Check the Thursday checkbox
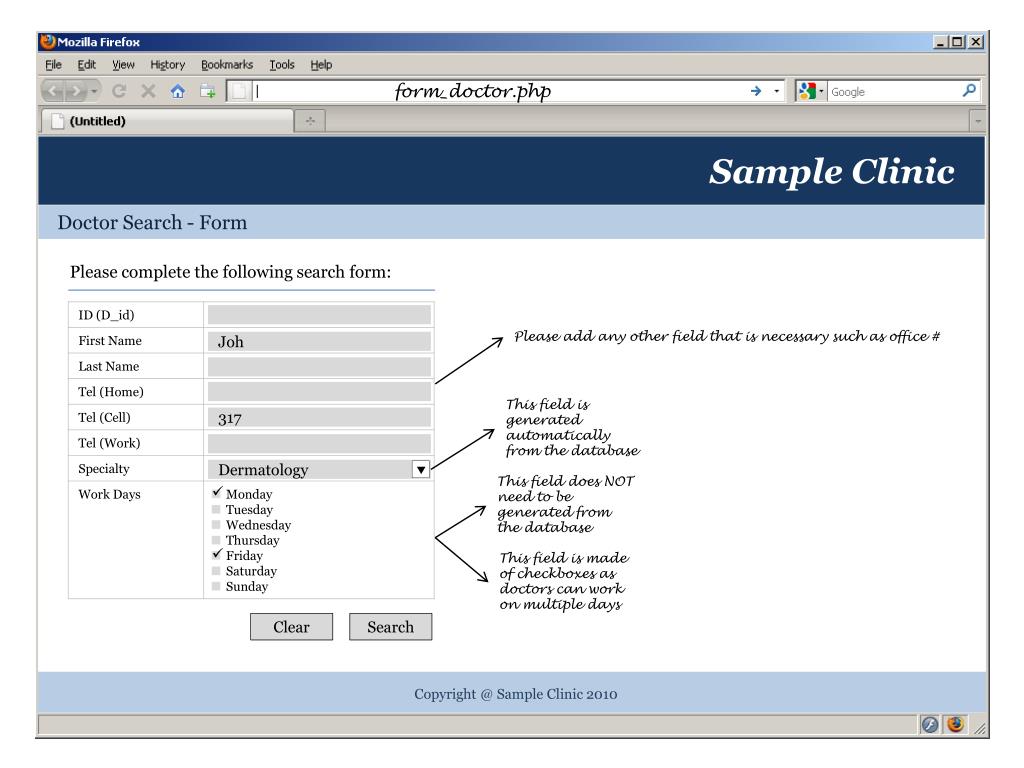The width and height of the screenshot is (1024, 768). (216, 540)
